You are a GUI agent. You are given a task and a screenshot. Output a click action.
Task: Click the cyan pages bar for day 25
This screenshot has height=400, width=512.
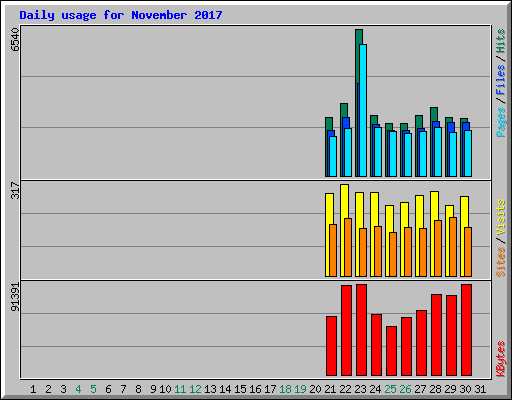(x=393, y=154)
